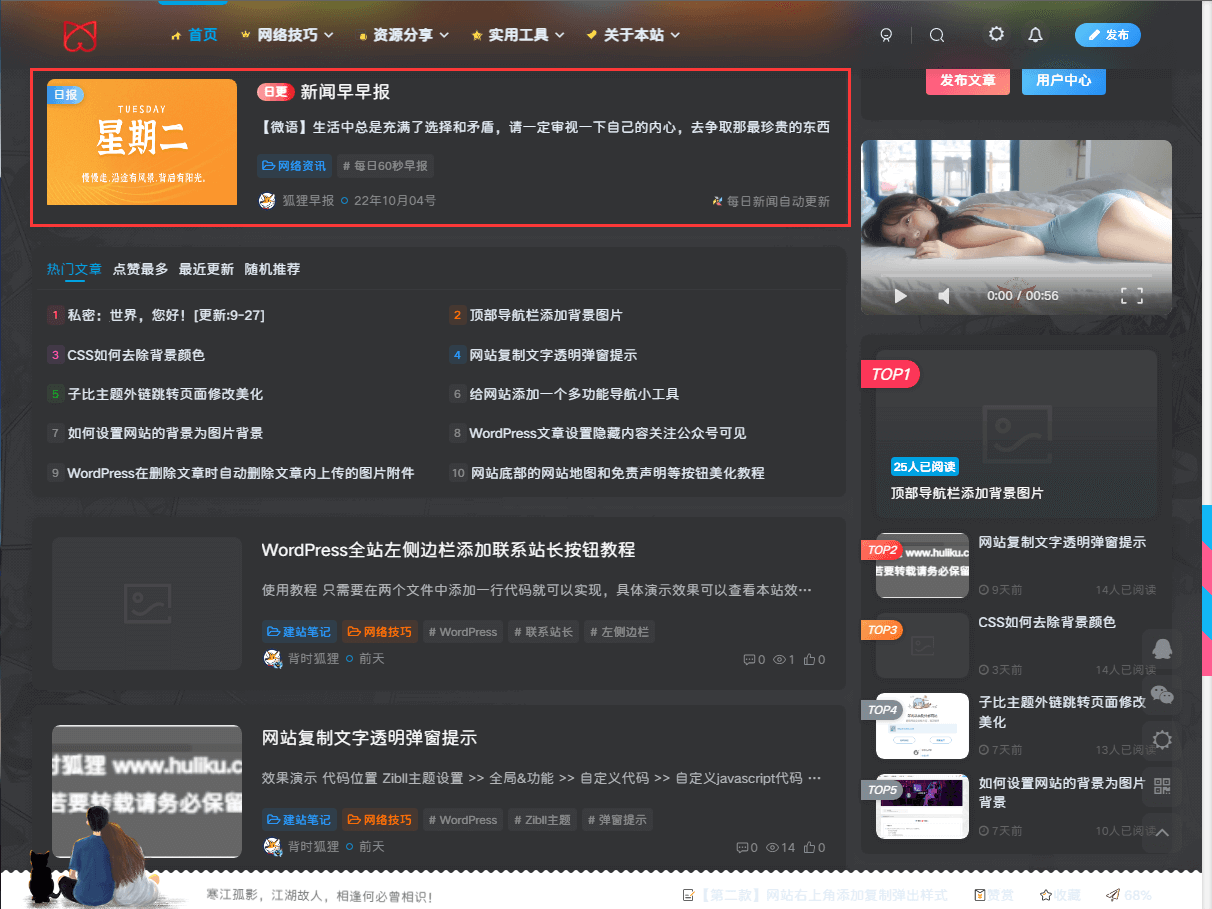Star the page via 收藏 at bottom

[x=1046, y=895]
